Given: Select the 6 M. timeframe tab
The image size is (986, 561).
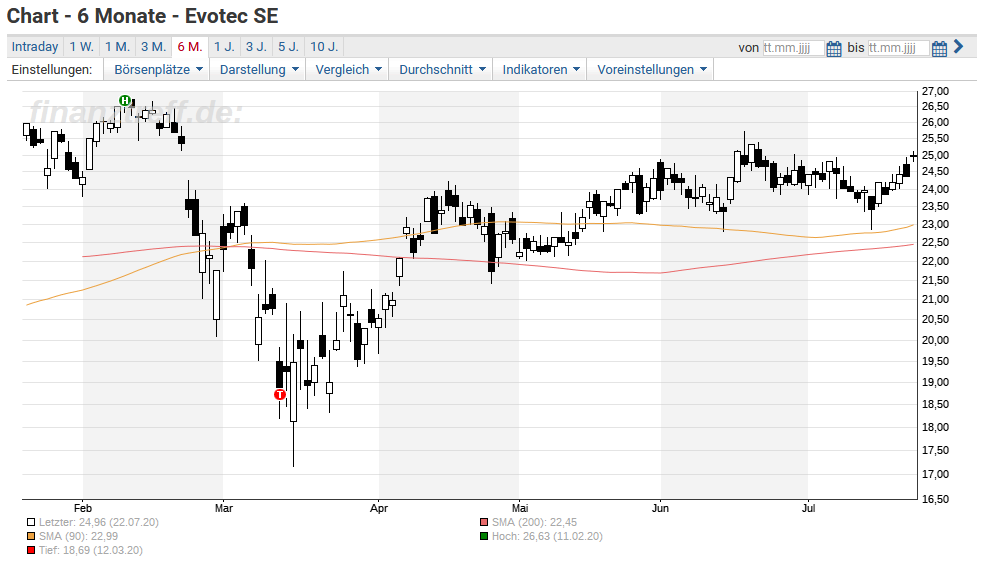Looking at the screenshot, I should pos(190,47).
